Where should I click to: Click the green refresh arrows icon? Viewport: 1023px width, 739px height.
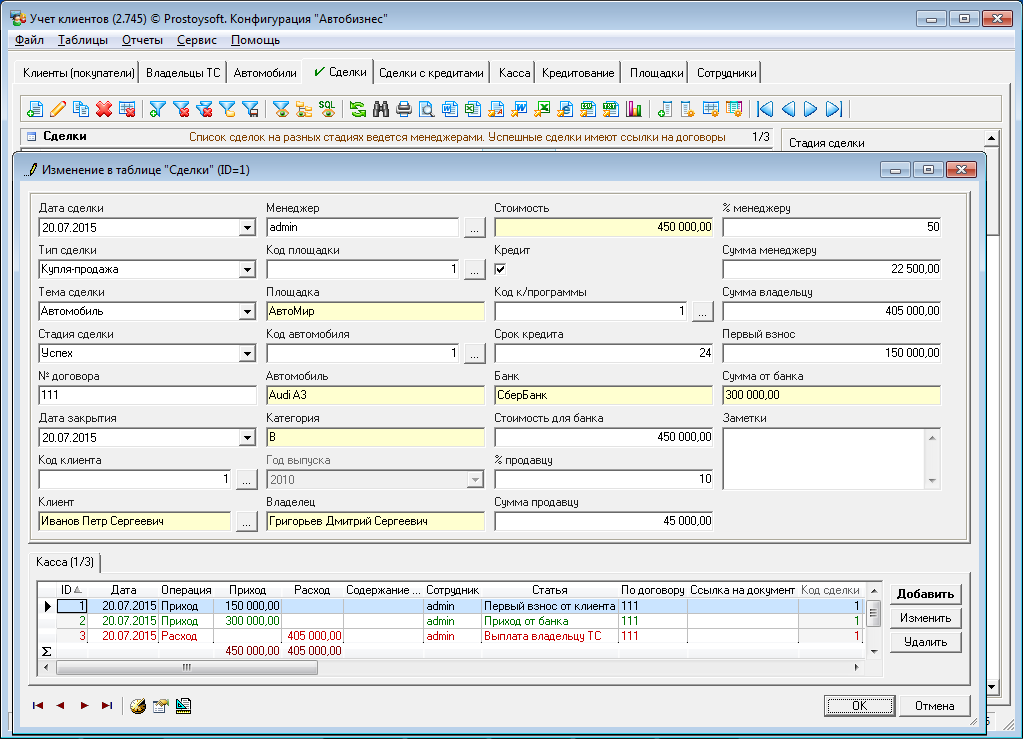(x=357, y=109)
